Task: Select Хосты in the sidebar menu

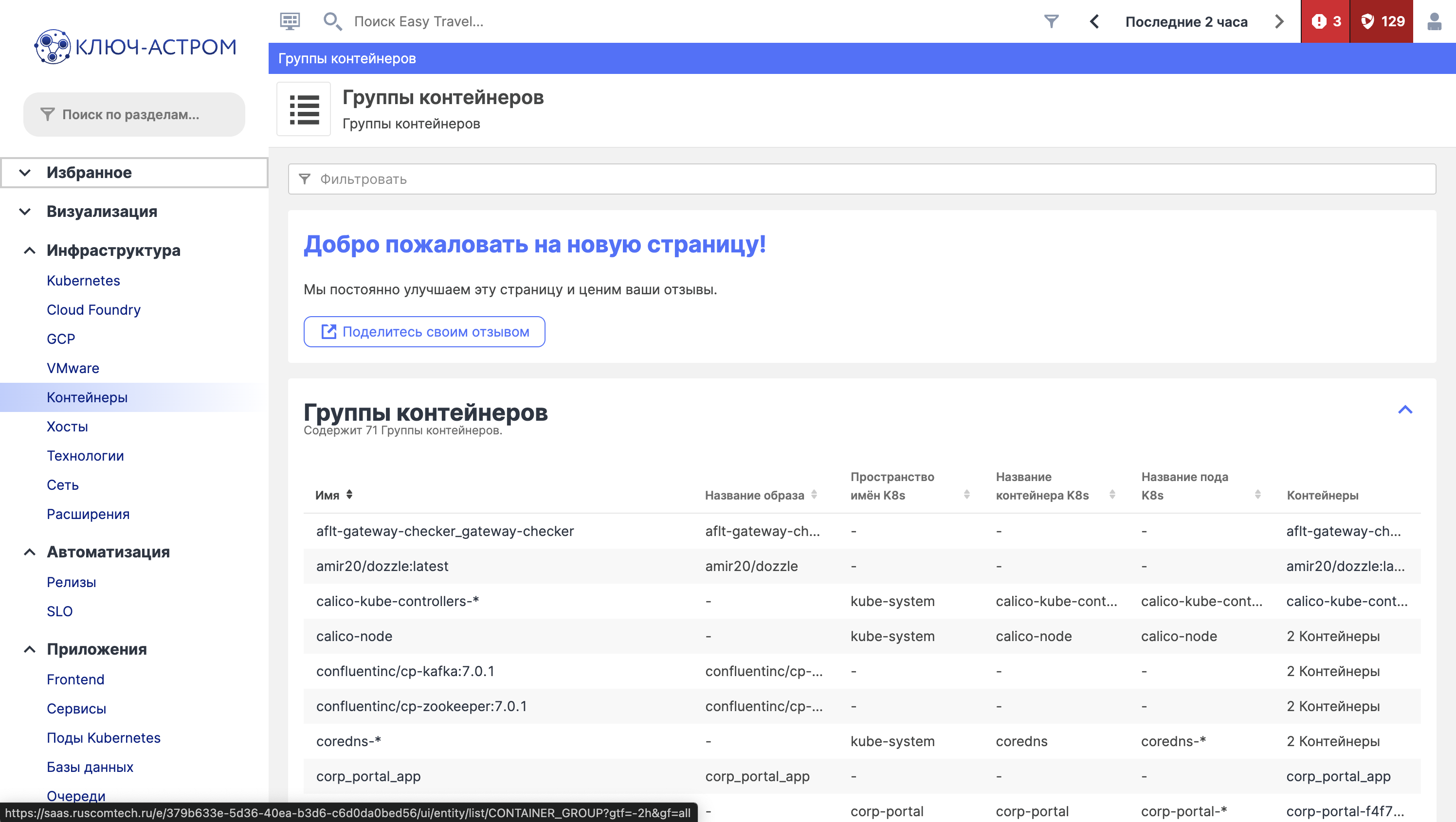Action: click(x=67, y=426)
